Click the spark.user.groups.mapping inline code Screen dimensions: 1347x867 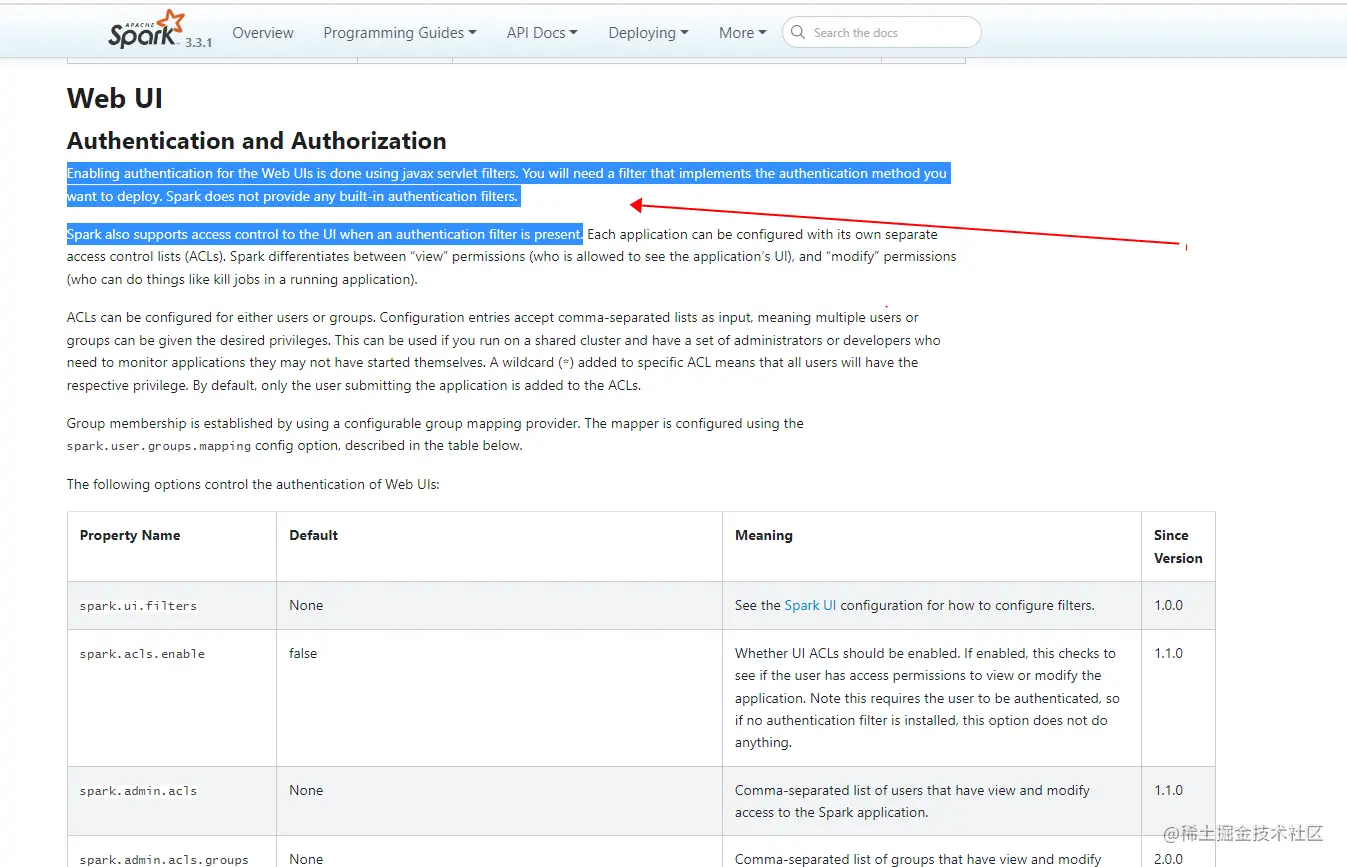[159, 446]
